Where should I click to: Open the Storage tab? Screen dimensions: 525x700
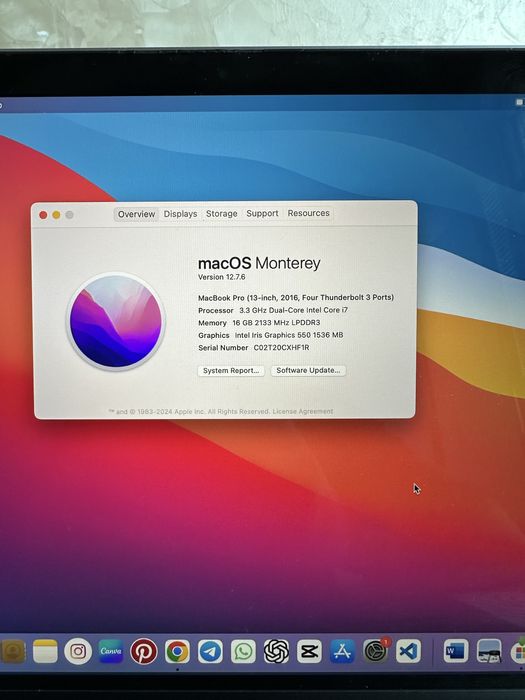(x=221, y=213)
